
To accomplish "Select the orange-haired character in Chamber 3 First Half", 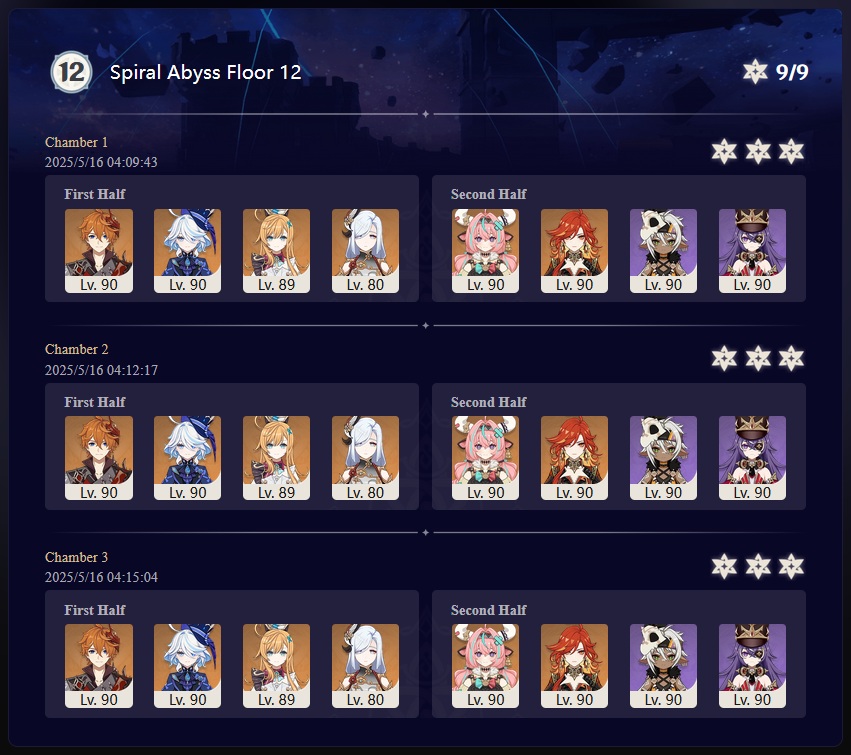I will pos(99,666).
